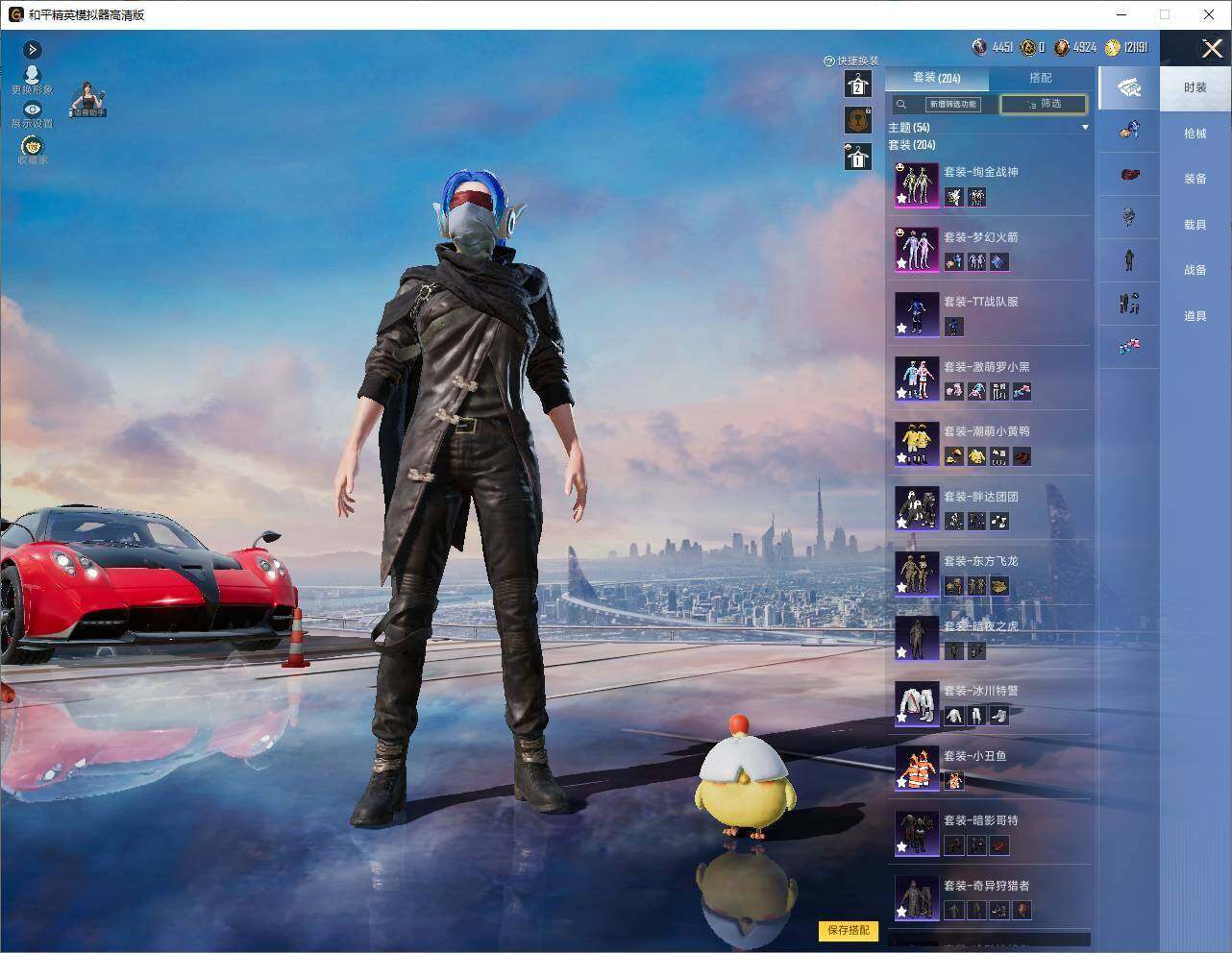Close the wardrobe with the X button
Screen dimensions: 1232x953
click(1212, 48)
